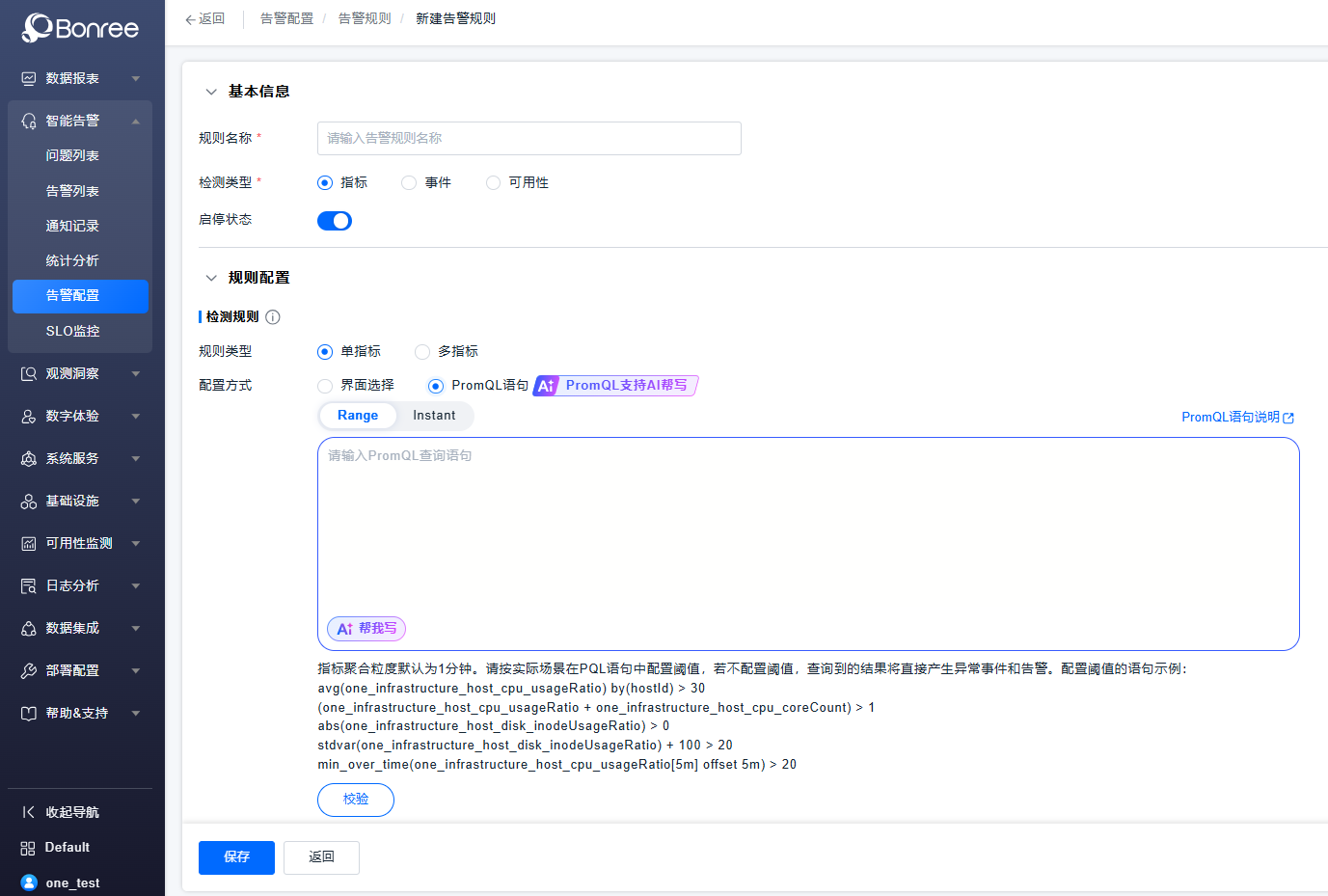
Task: Select the 日志分析 module
Action: [68, 585]
